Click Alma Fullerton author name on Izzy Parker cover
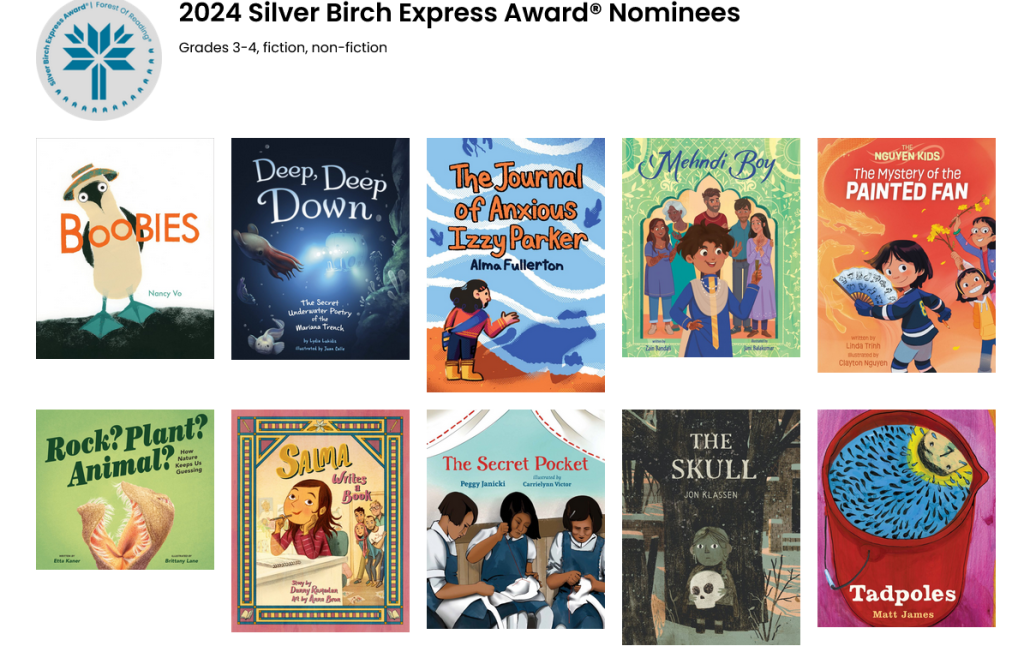Viewport: 1024px width, 652px height. click(x=517, y=265)
